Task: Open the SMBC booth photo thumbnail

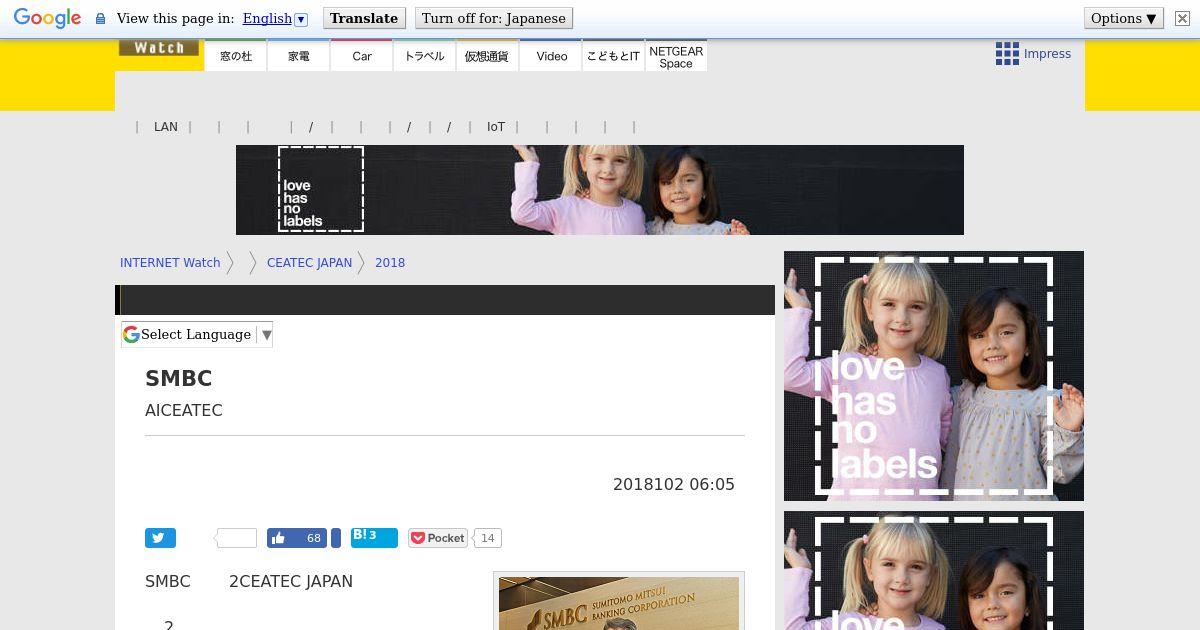Action: pos(619,602)
